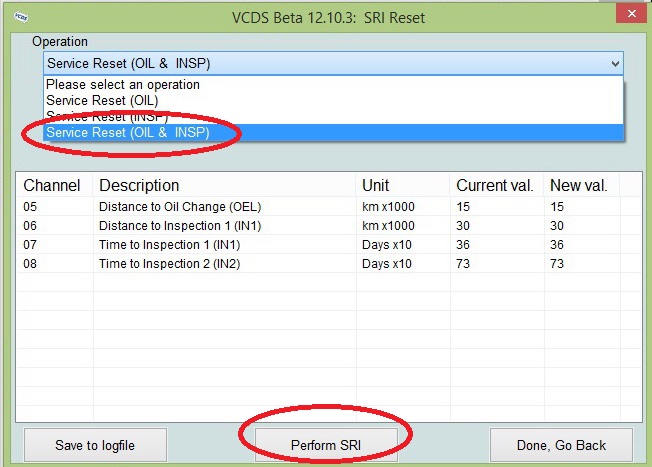
Task: Select Service Reset (OIL & INSP) highlighted option
Action: 333,133
